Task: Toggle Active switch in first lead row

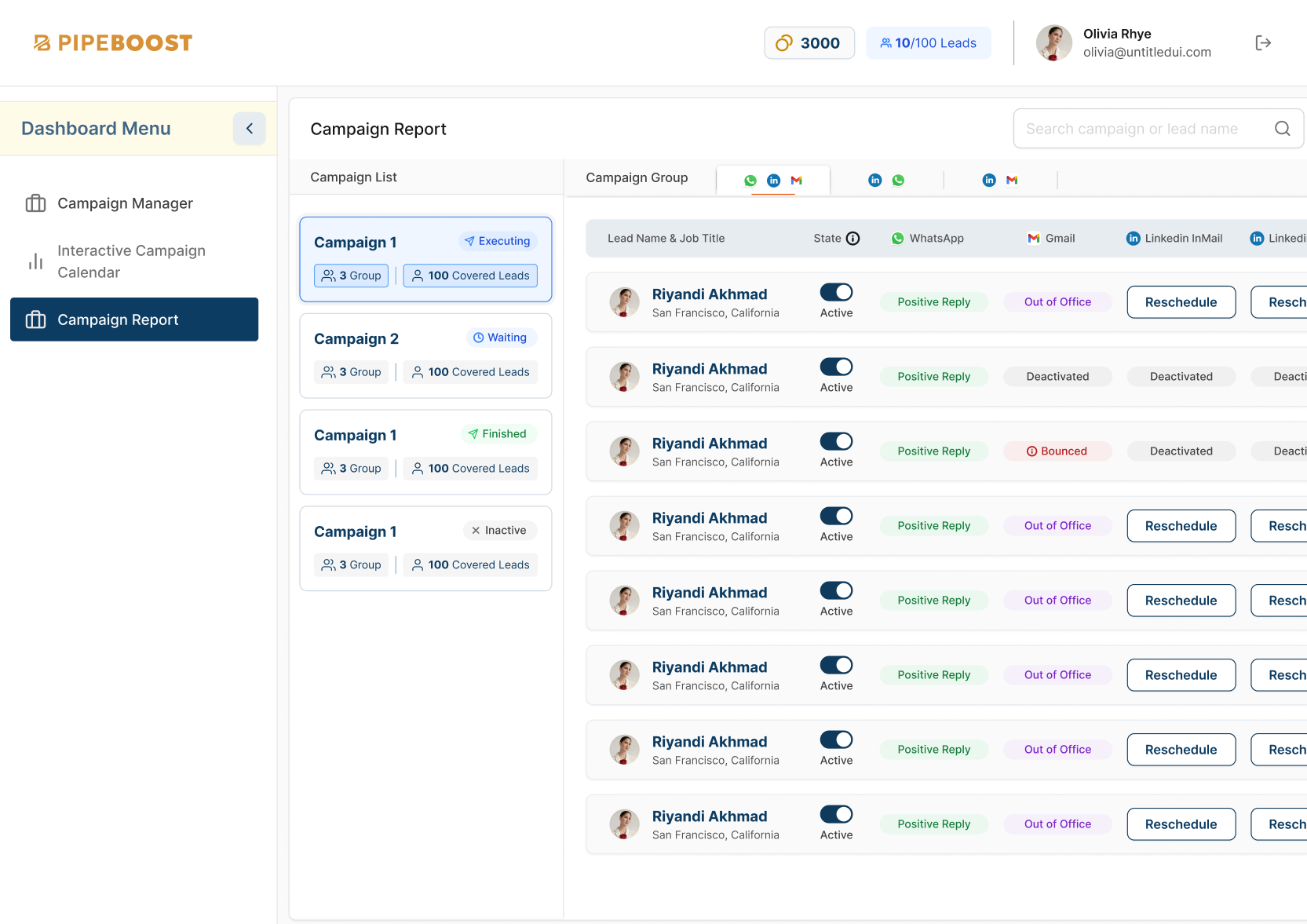Action: tap(837, 292)
